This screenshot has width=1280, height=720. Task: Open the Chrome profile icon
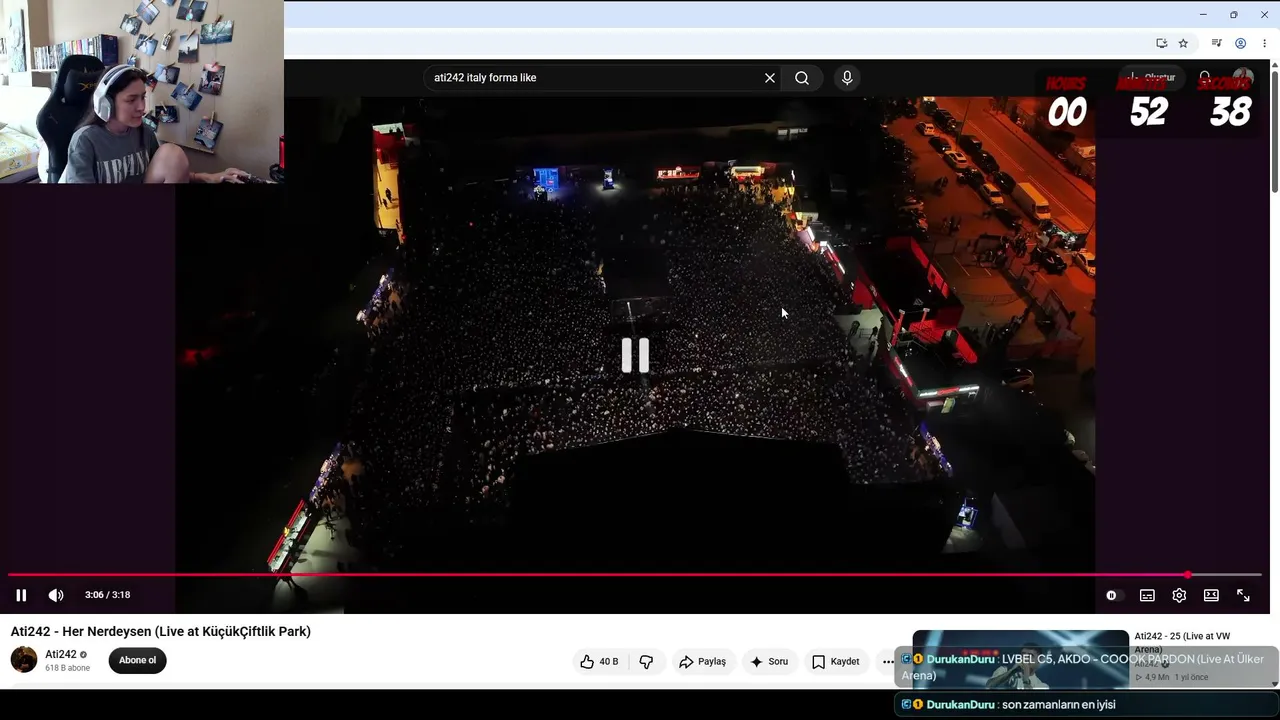pos(1240,43)
